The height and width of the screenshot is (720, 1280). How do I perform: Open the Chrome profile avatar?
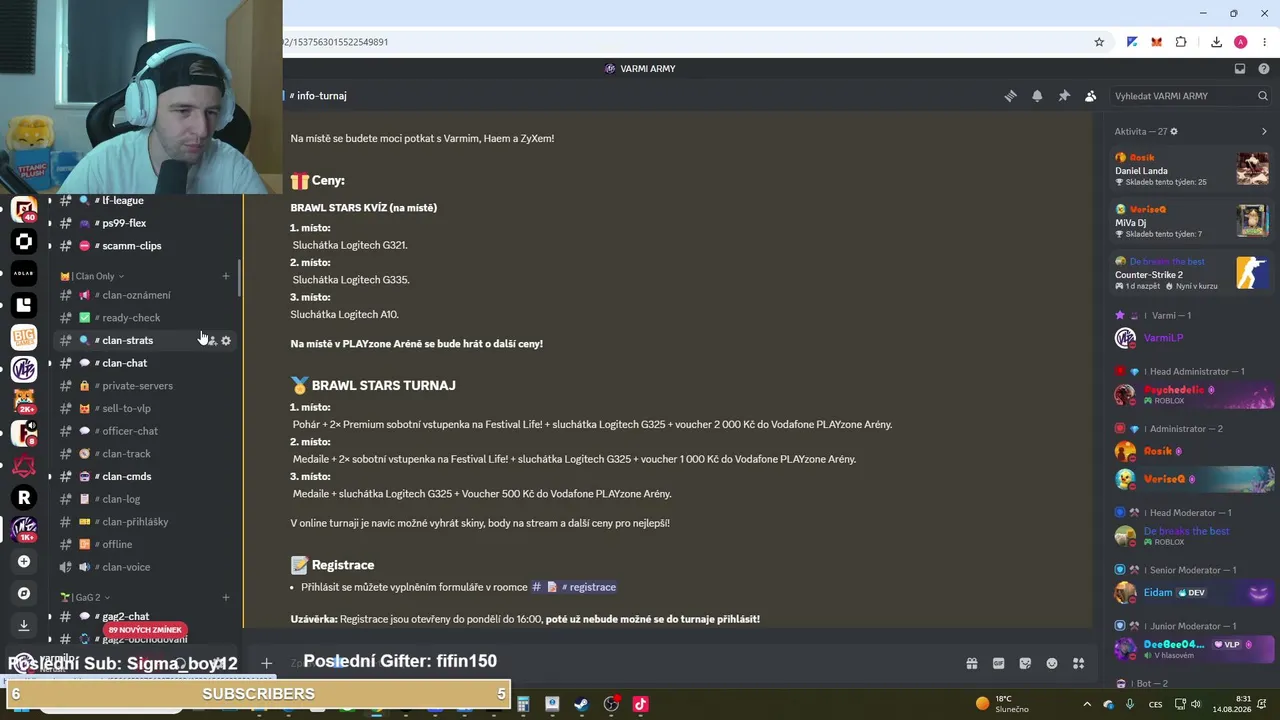coord(1241,42)
